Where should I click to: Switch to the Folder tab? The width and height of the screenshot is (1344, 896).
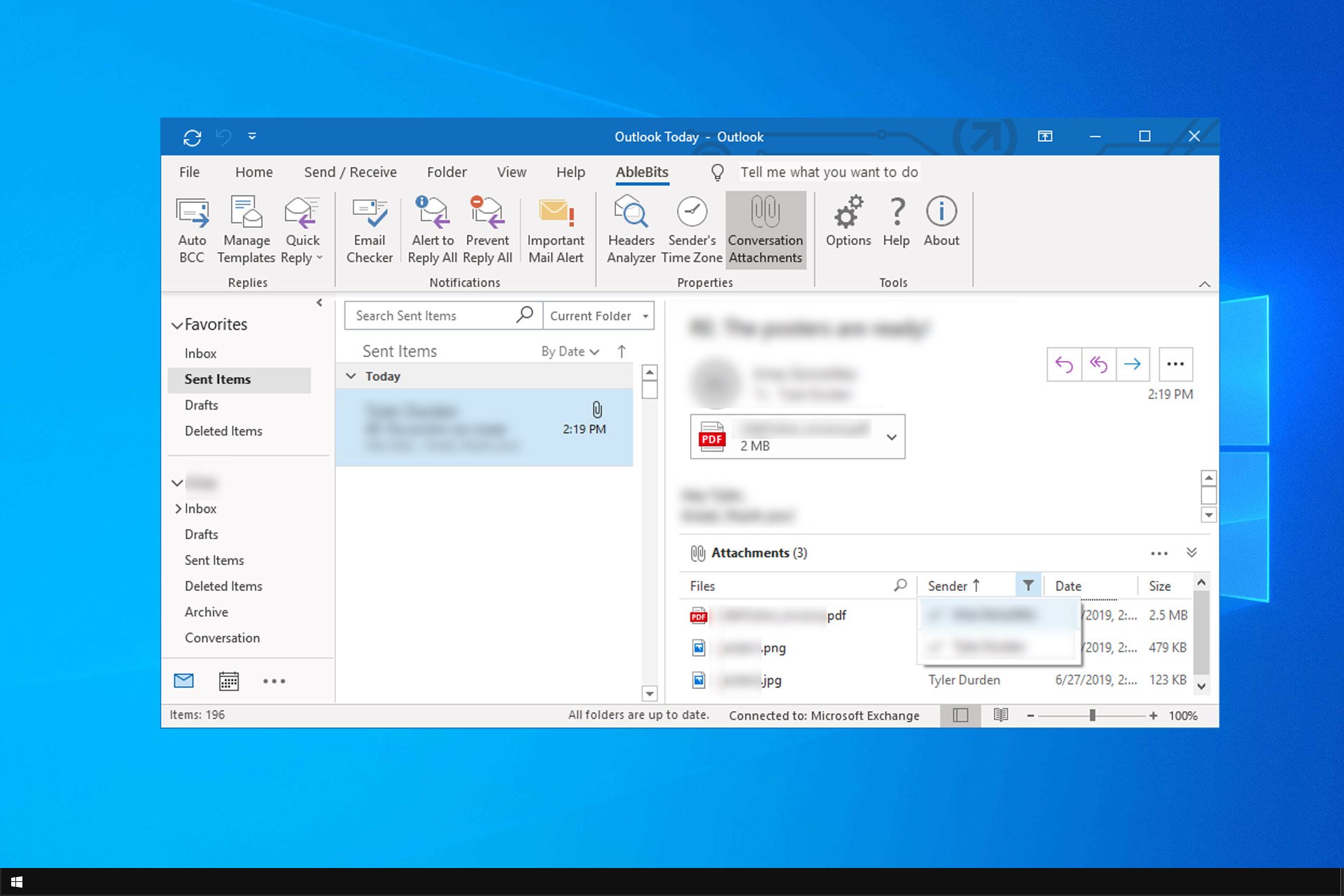pos(447,172)
